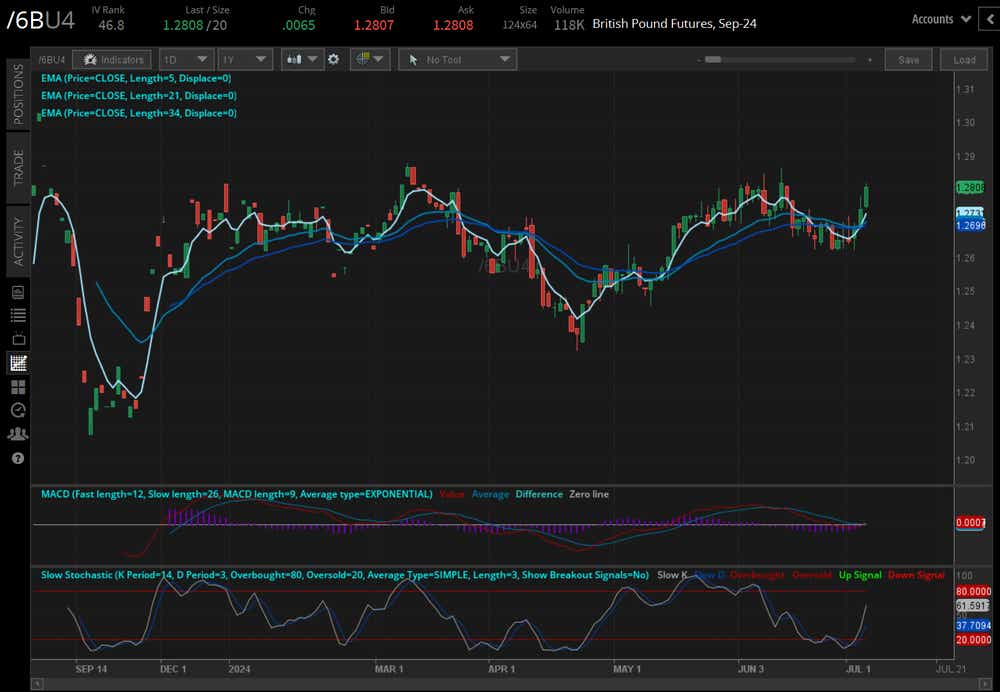The height and width of the screenshot is (692, 1000).
Task: Switch to the Trade side tab
Action: [x=18, y=168]
